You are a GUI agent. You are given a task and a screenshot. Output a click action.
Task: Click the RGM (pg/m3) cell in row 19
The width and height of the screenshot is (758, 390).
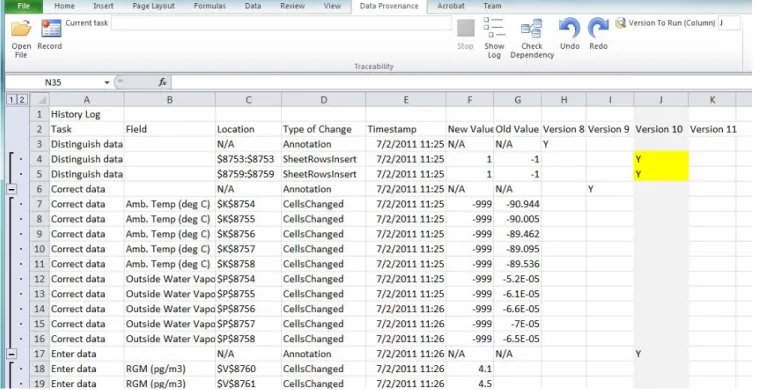(170, 384)
